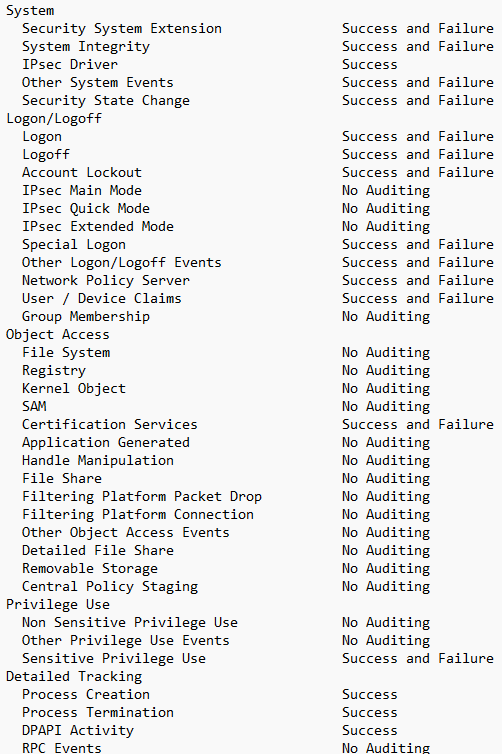The image size is (502, 754).
Task: Click the Kernel Object subcategory
Action: click(74, 389)
